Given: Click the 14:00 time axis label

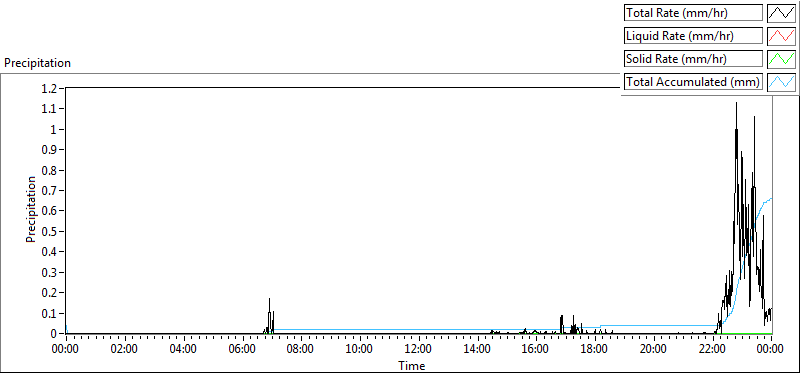Looking at the screenshot, I should (477, 349).
